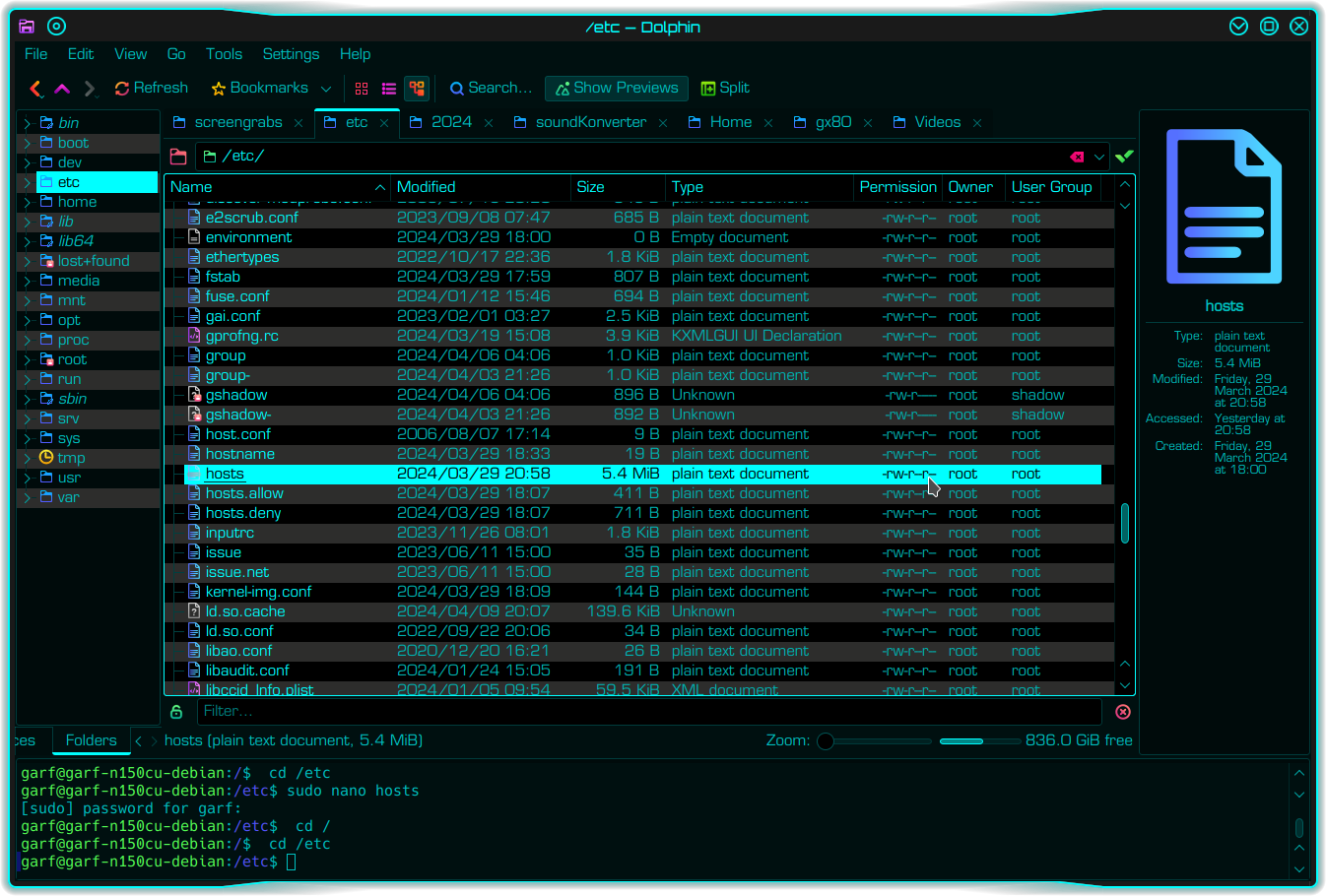Screen dimensions: 1326x896
Task: Click the file list vertical scrollbar handle
Action: [x=1125, y=523]
